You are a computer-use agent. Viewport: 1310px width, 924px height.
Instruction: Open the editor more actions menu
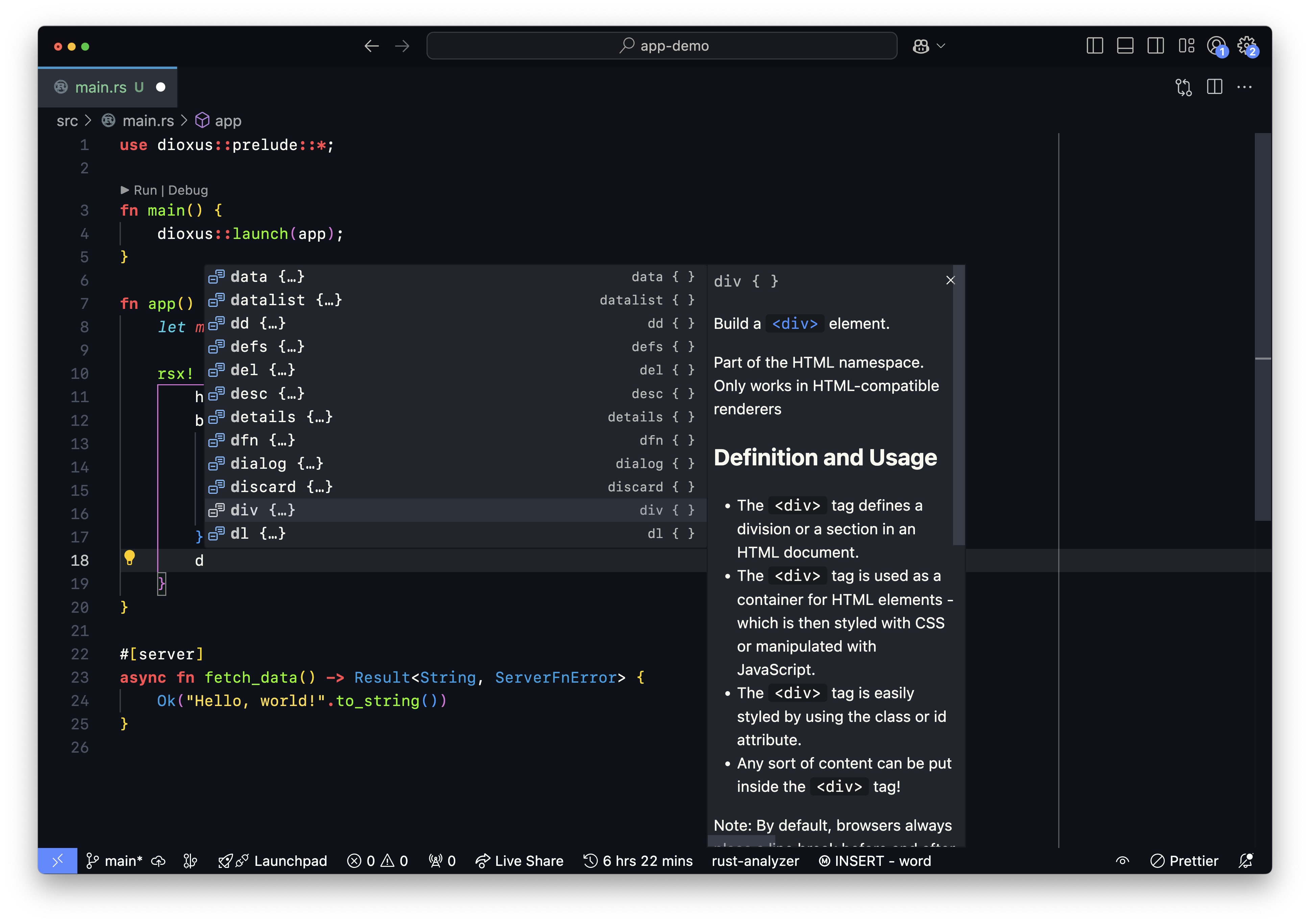[x=1244, y=87]
